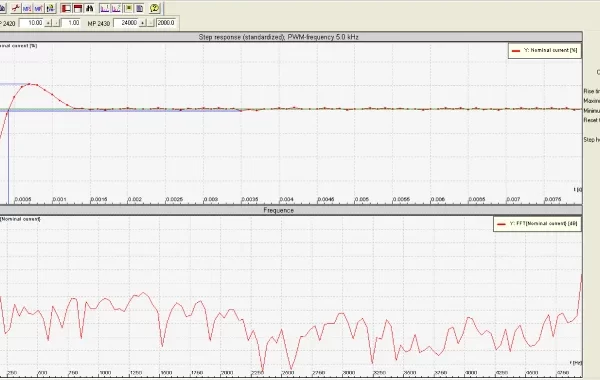Click the 0.007 time axis label
The width and height of the screenshot is (600, 380).
(513, 199)
